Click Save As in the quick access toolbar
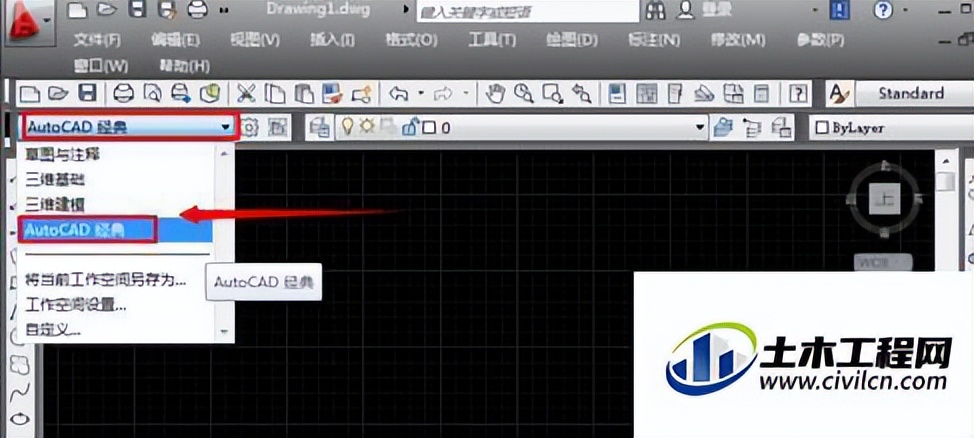Screen dimensions: 974x438 point(168,10)
